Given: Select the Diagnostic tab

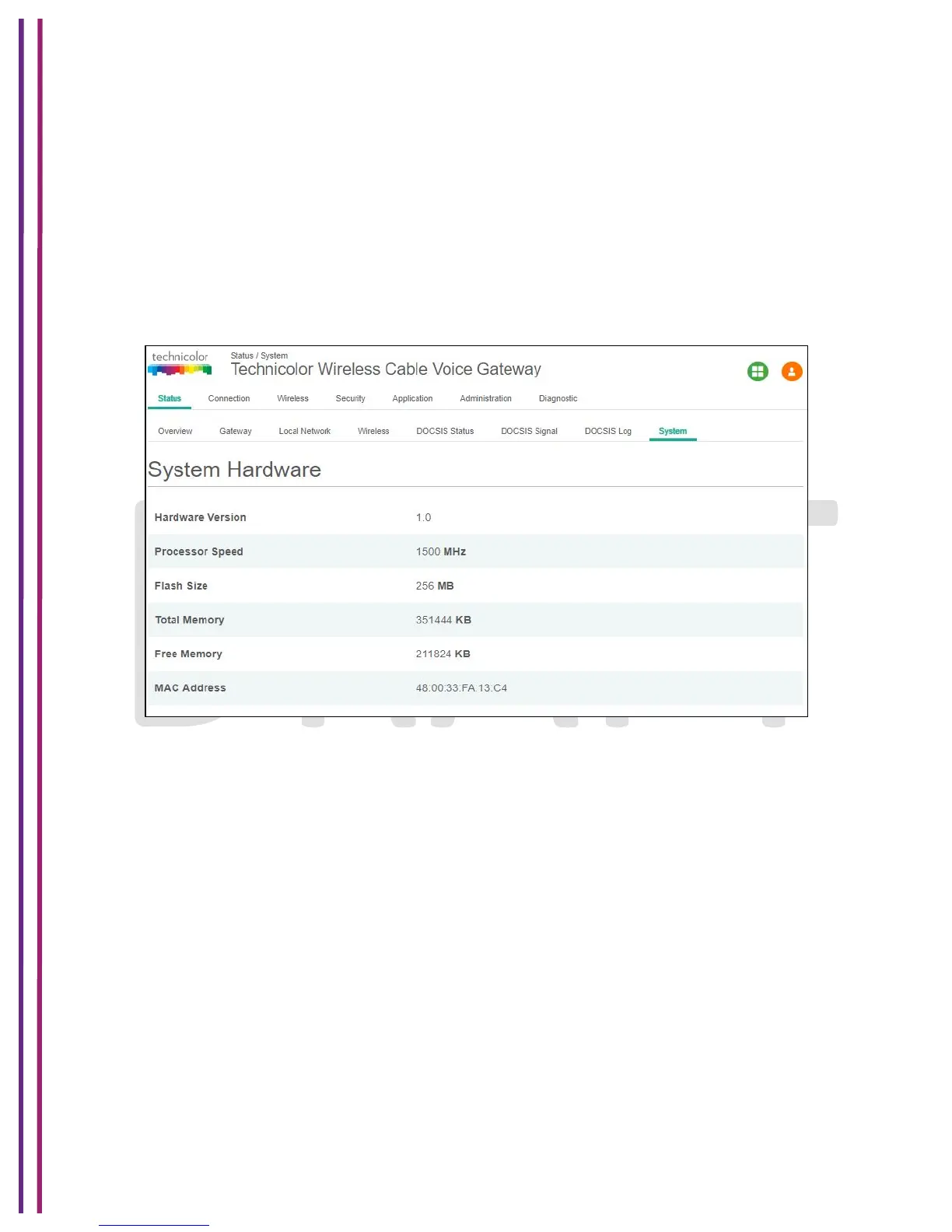Looking at the screenshot, I should pyautogui.click(x=558, y=398).
